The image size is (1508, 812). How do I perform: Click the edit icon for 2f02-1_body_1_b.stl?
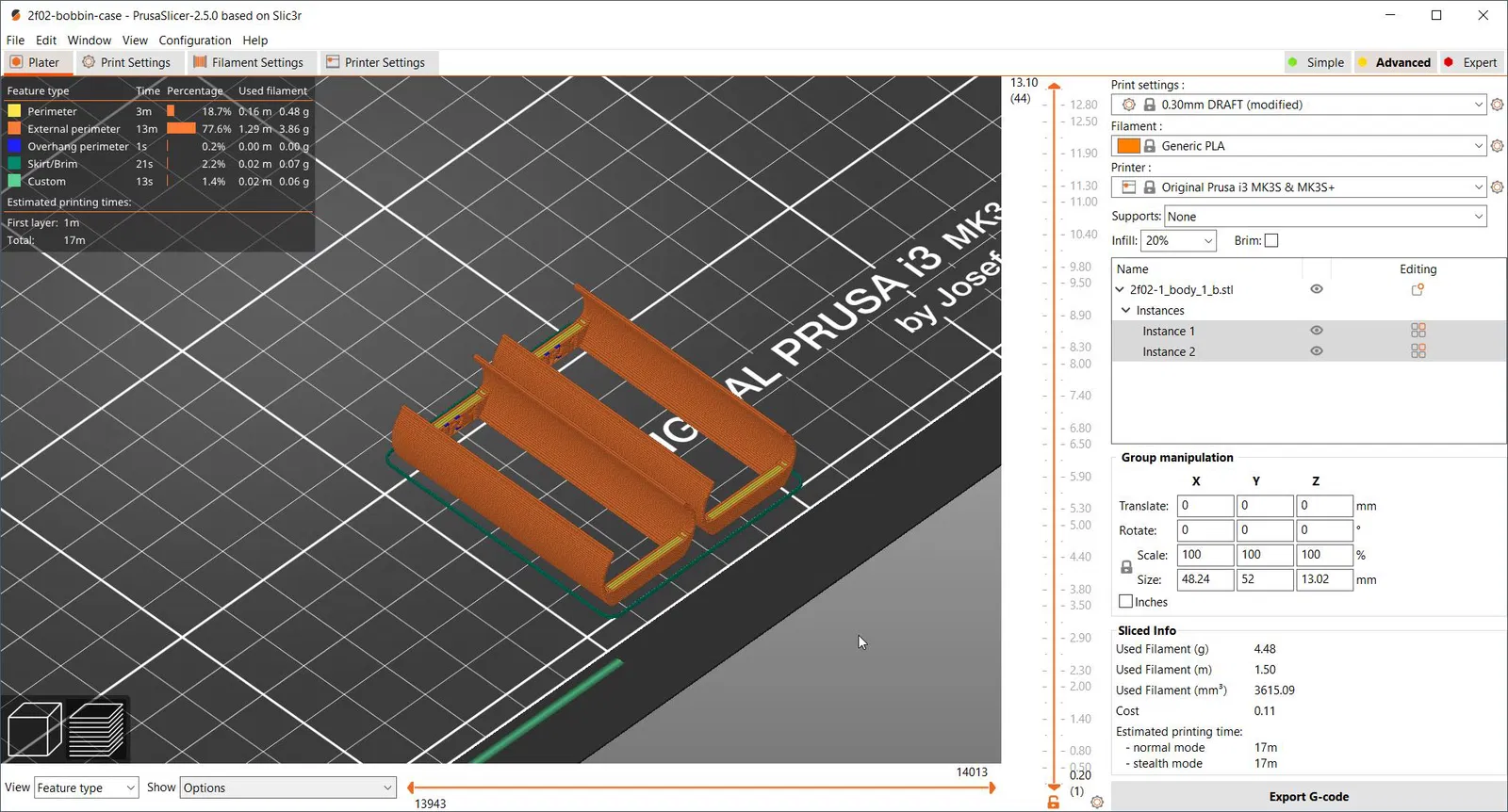point(1418,290)
